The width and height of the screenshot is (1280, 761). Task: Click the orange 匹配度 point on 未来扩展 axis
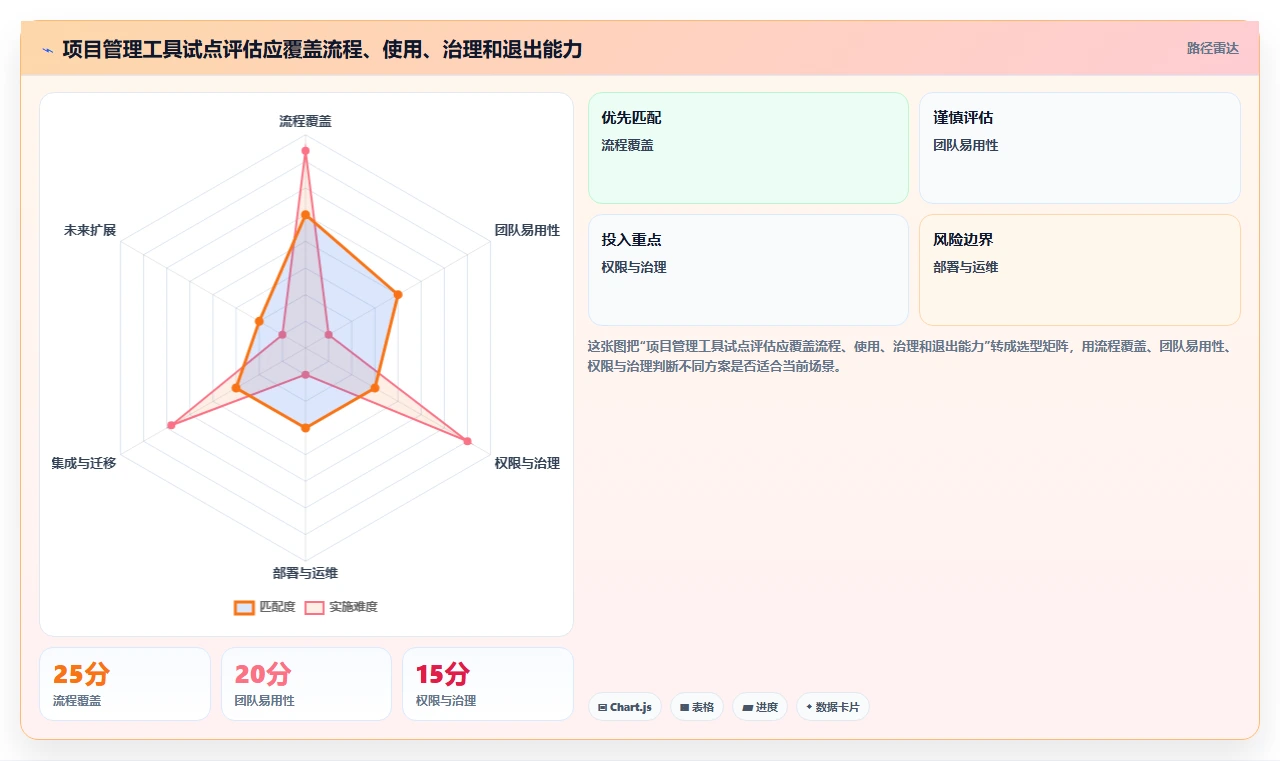pos(259,321)
